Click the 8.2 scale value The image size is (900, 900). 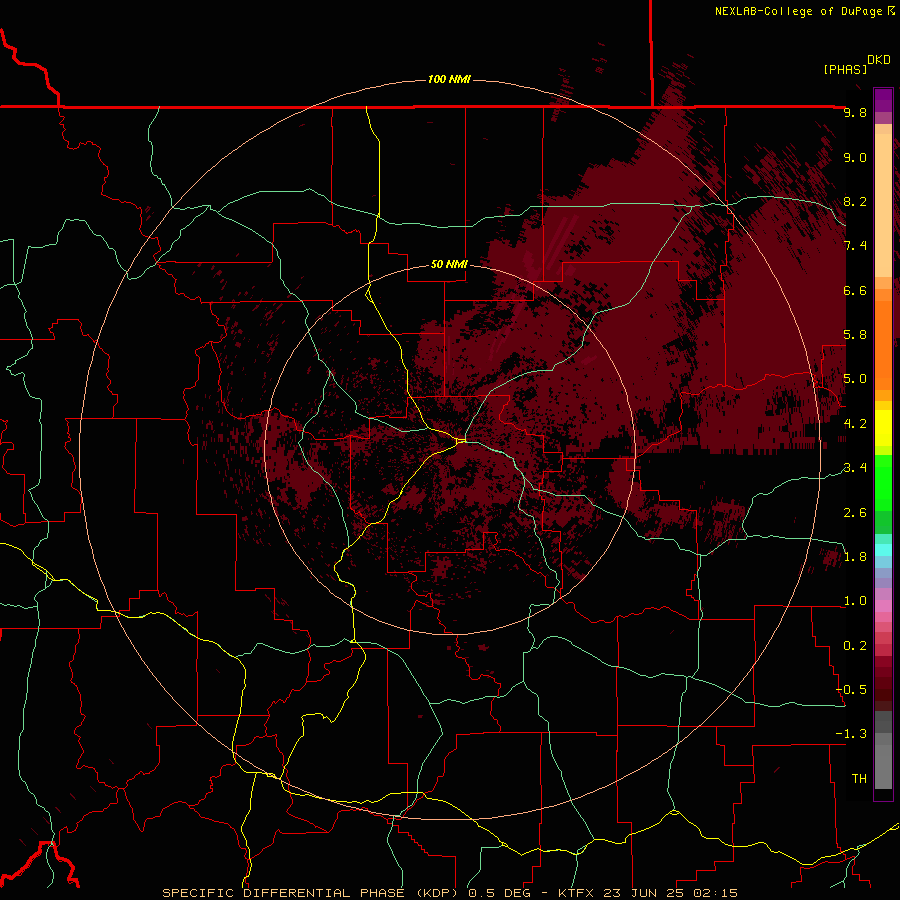click(x=855, y=201)
